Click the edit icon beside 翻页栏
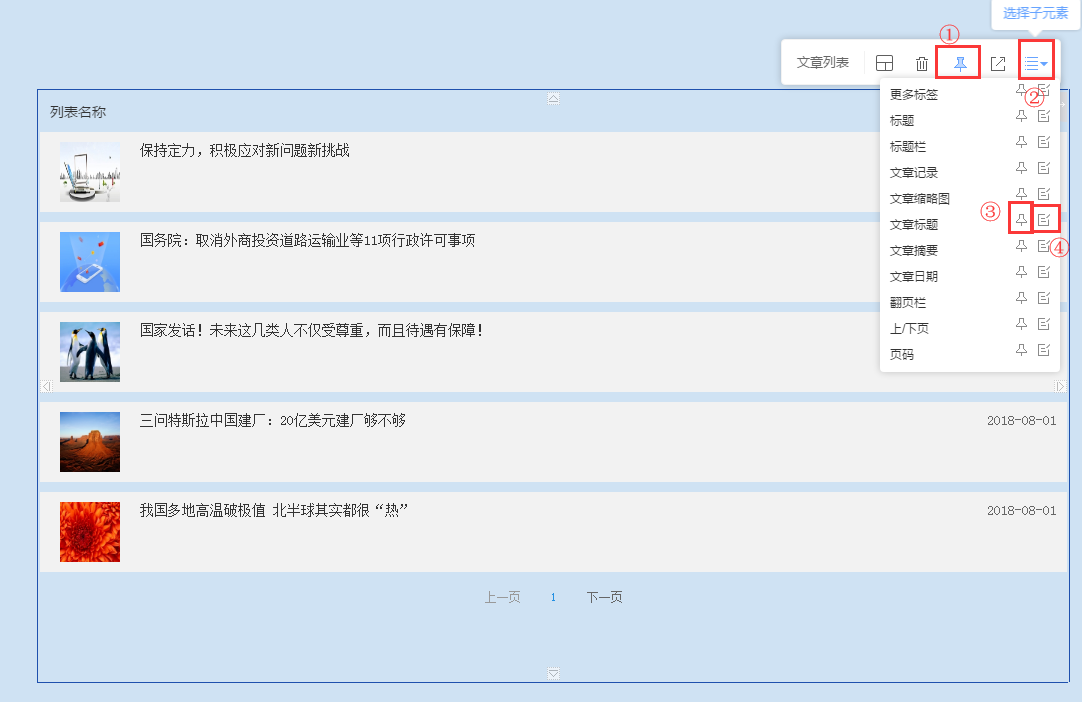Screen dimensions: 1082x702 1044,298
